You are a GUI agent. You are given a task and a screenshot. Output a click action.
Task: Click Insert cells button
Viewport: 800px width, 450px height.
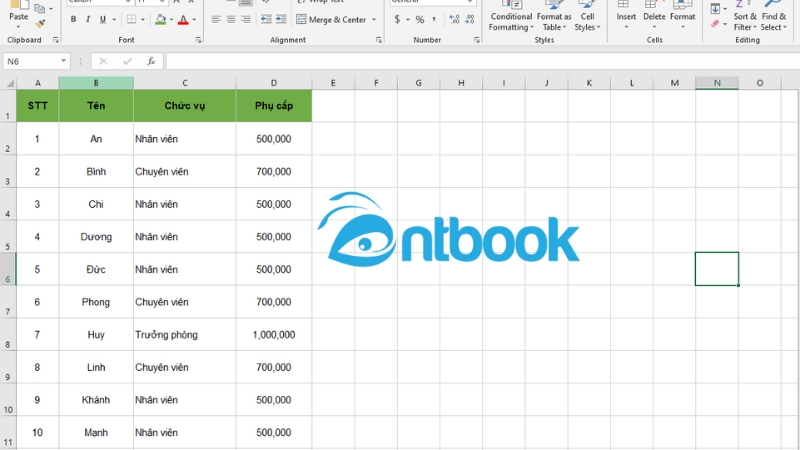pyautogui.click(x=626, y=15)
